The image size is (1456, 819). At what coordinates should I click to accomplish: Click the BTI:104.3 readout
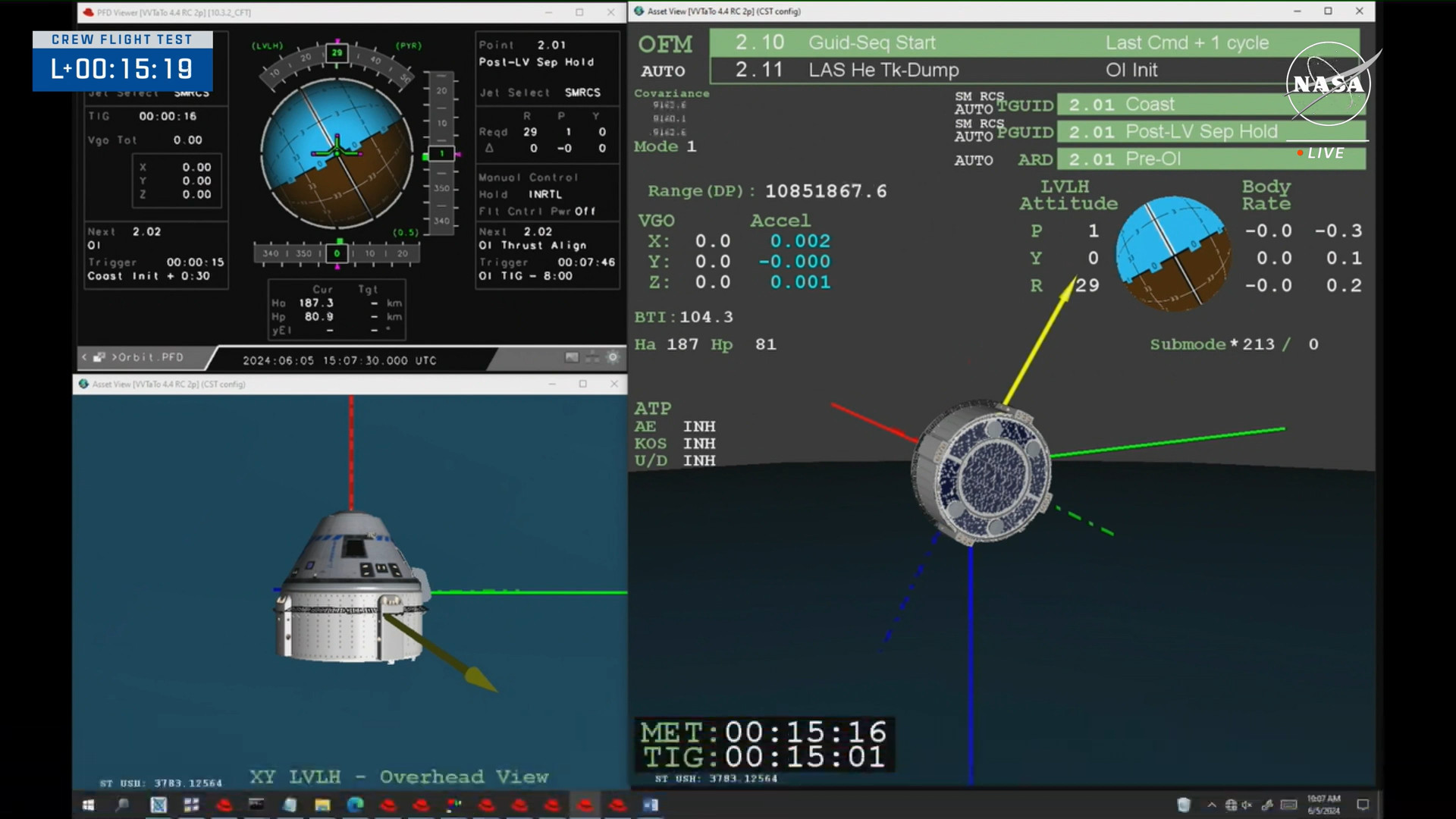pos(684,317)
